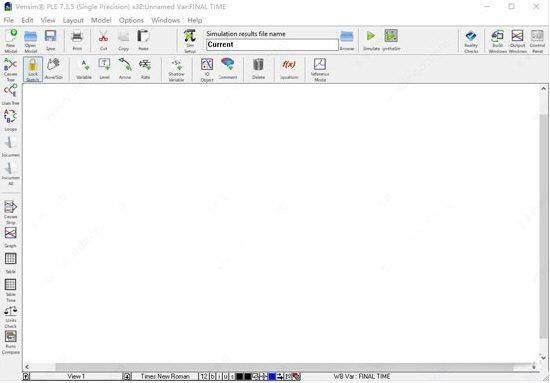Select the Arrow tool

125,69
